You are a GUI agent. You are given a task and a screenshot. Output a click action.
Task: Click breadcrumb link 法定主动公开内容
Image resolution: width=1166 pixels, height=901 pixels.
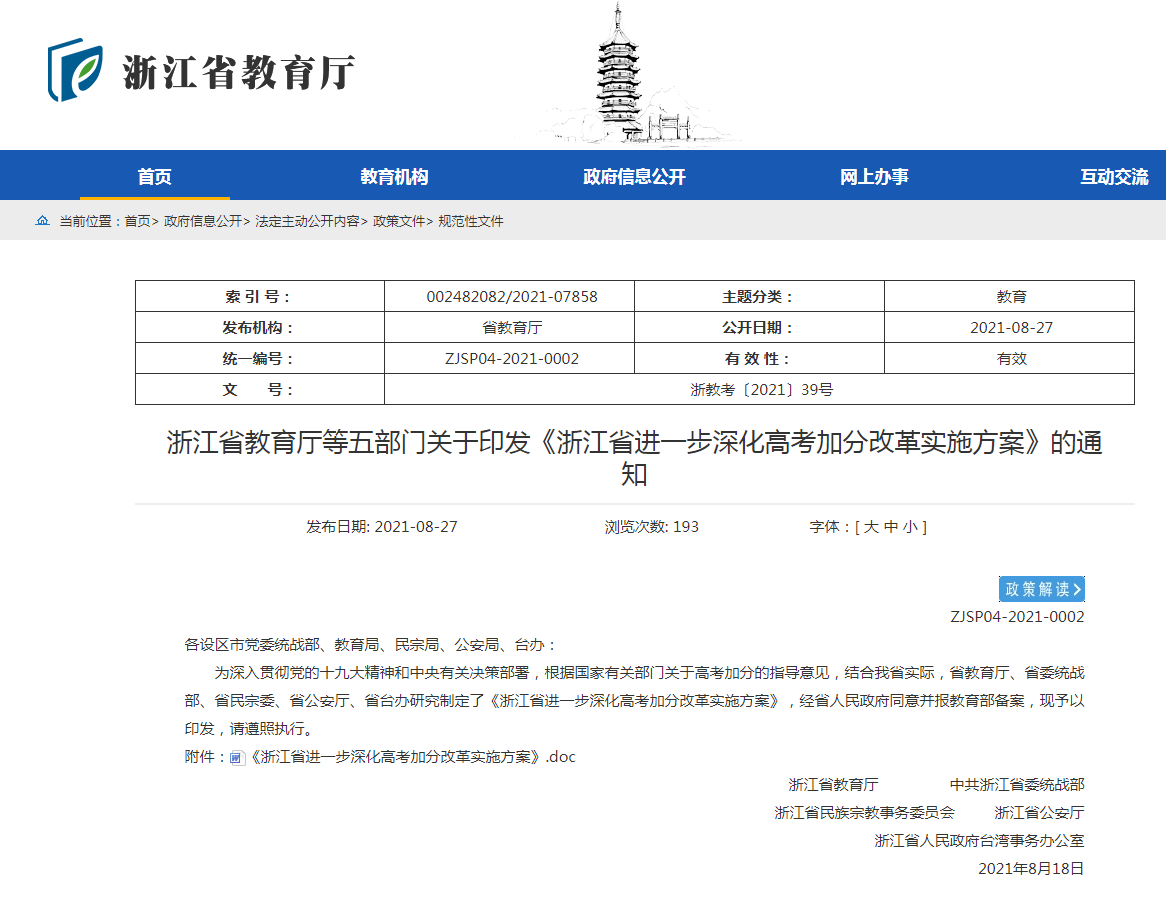tap(306, 221)
